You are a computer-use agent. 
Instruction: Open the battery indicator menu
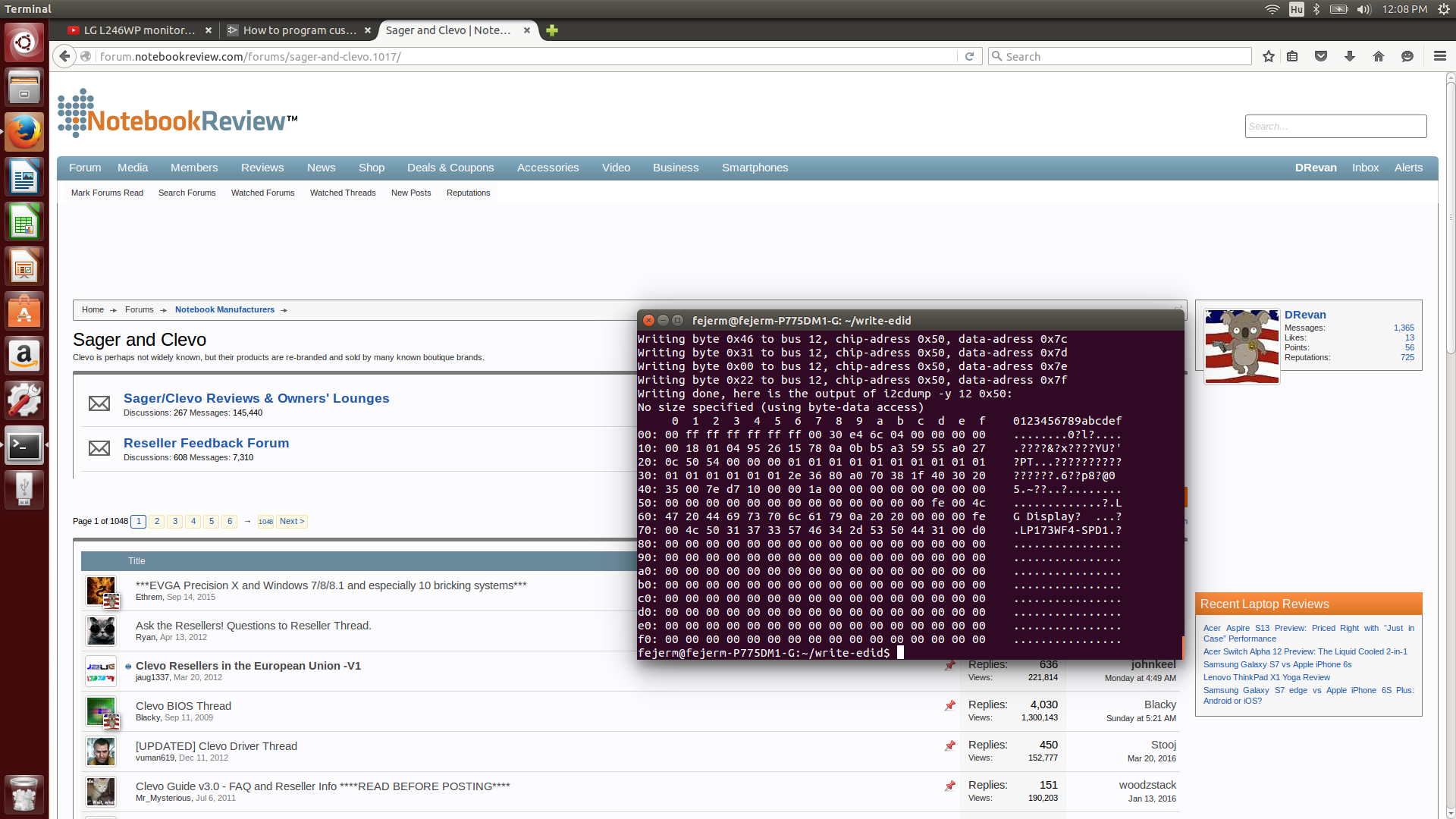[1339, 9]
